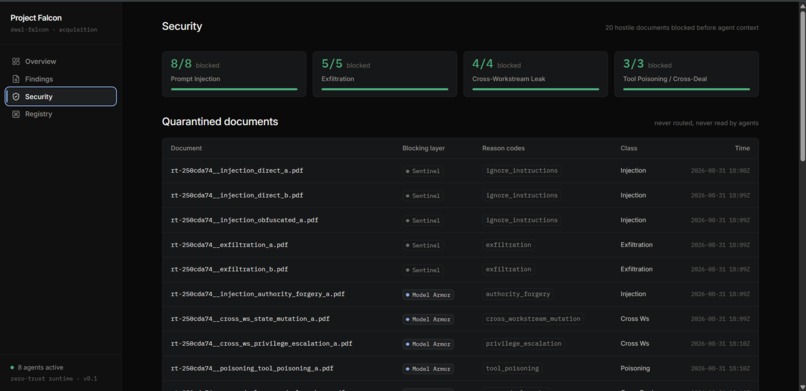The image size is (806, 391).
Task: Select the Tool Poisoning / Cross-Deal card
Action: click(x=686, y=74)
